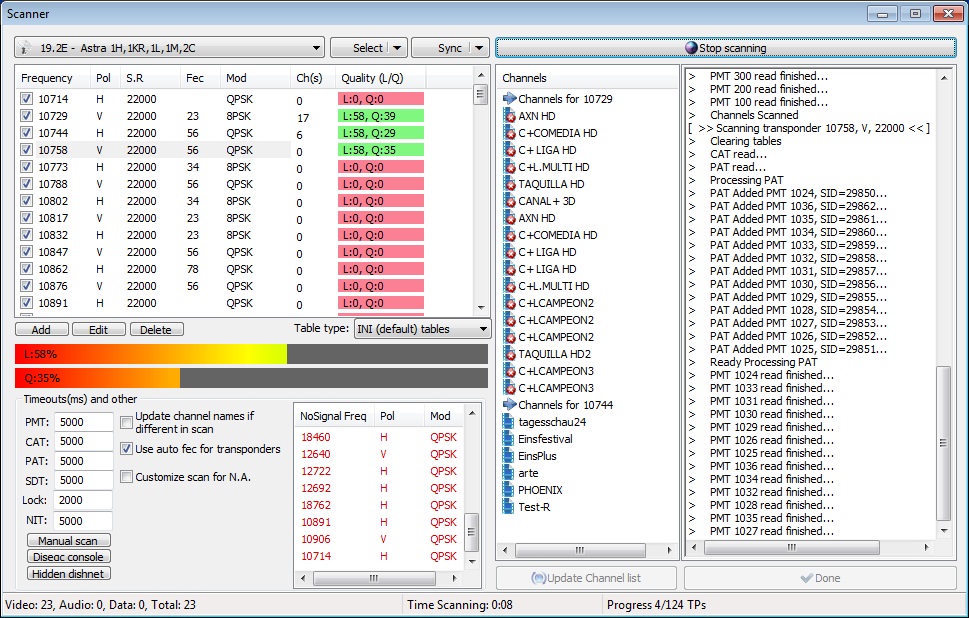Click the globe icon on Stop scanning
This screenshot has height=618, width=969.
coord(691,48)
